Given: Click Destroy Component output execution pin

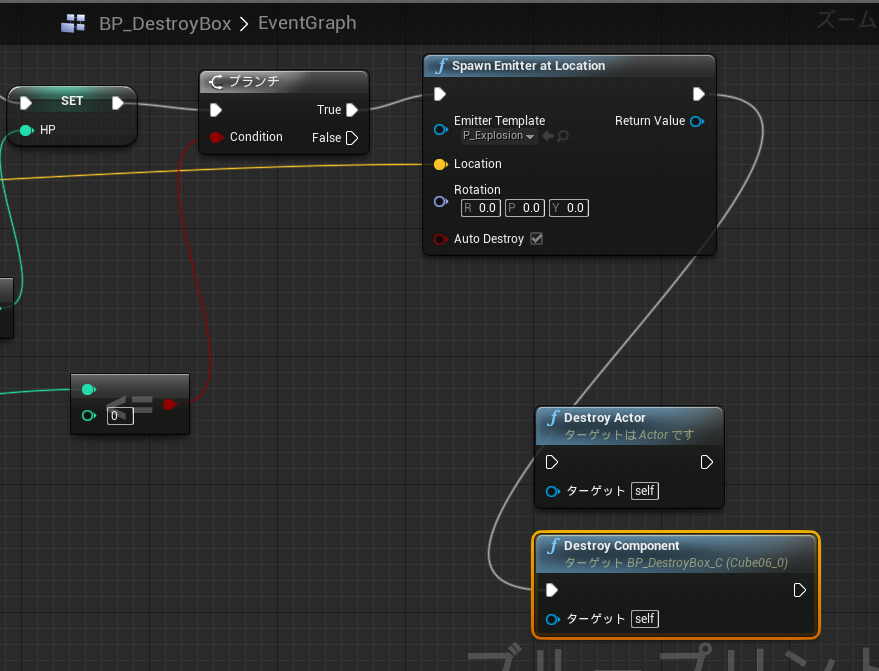Looking at the screenshot, I should (799, 590).
